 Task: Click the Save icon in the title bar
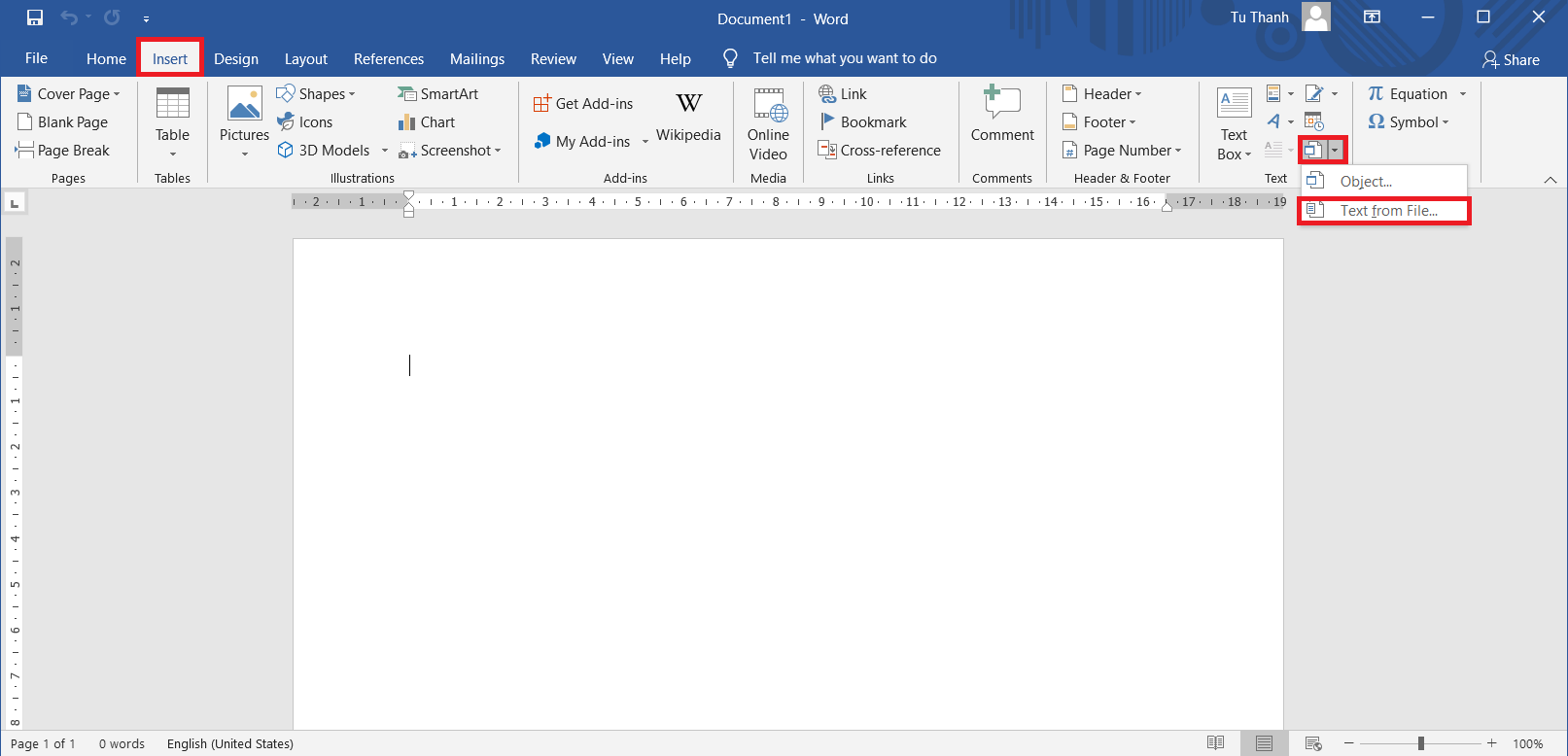pos(35,17)
